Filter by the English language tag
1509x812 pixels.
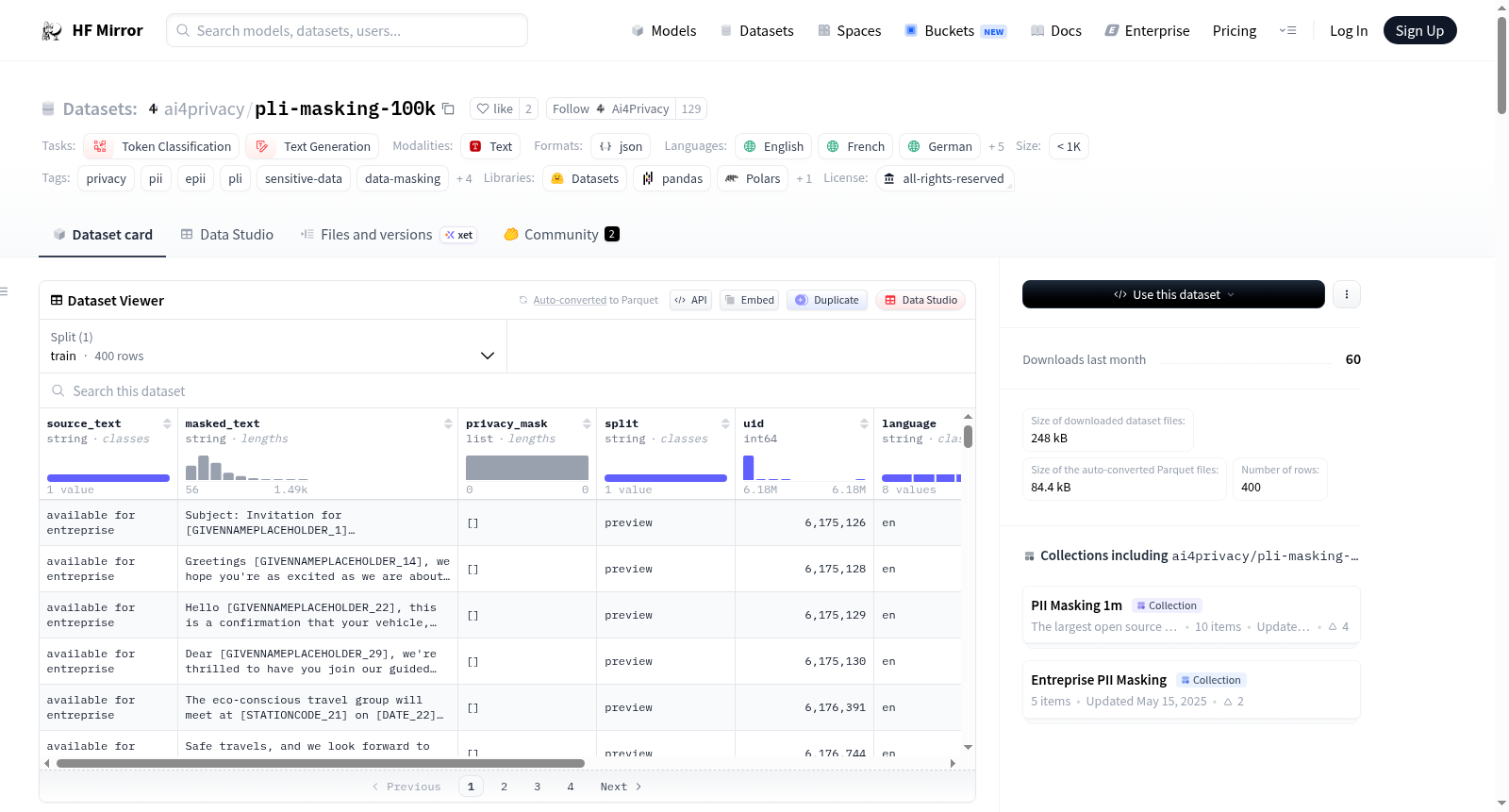click(773, 147)
